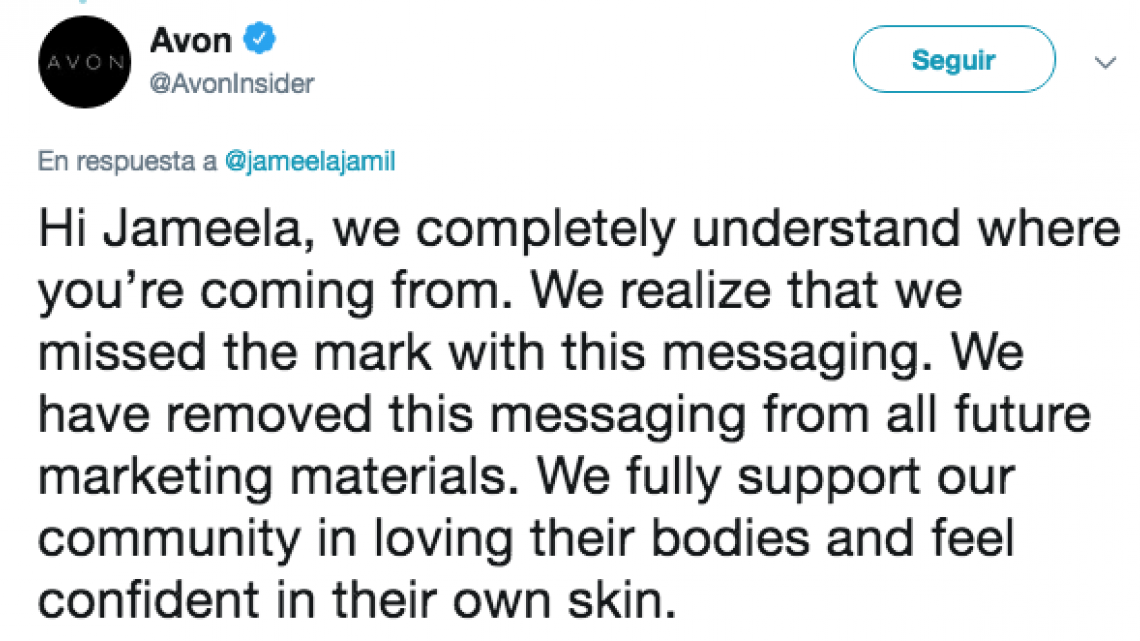Click the text 'you're coming from' in the tweet
The width and height of the screenshot is (1140, 641).
click(275, 292)
